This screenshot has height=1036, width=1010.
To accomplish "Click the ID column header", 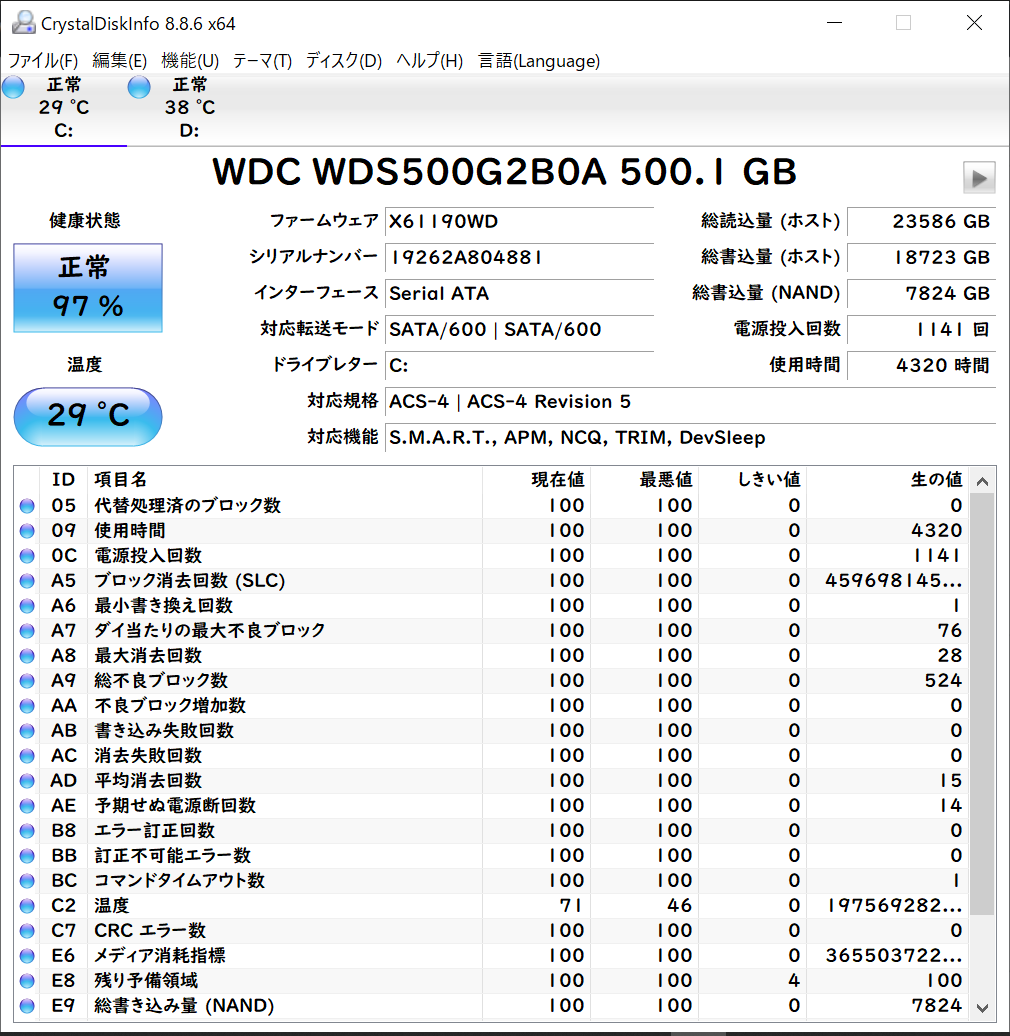I will coord(63,480).
